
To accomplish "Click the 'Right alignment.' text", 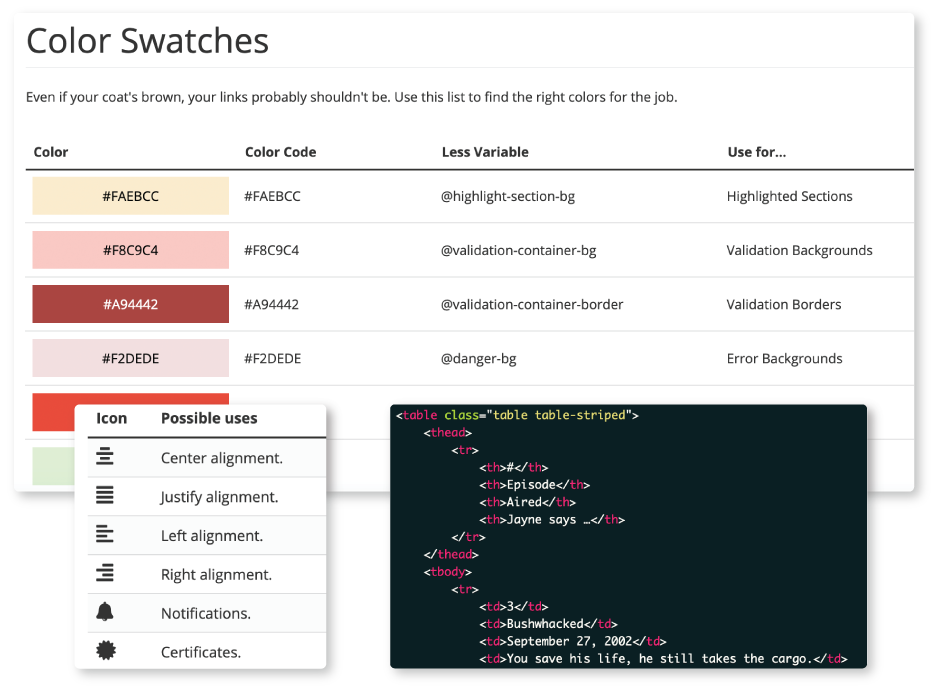I will (x=216, y=574).
